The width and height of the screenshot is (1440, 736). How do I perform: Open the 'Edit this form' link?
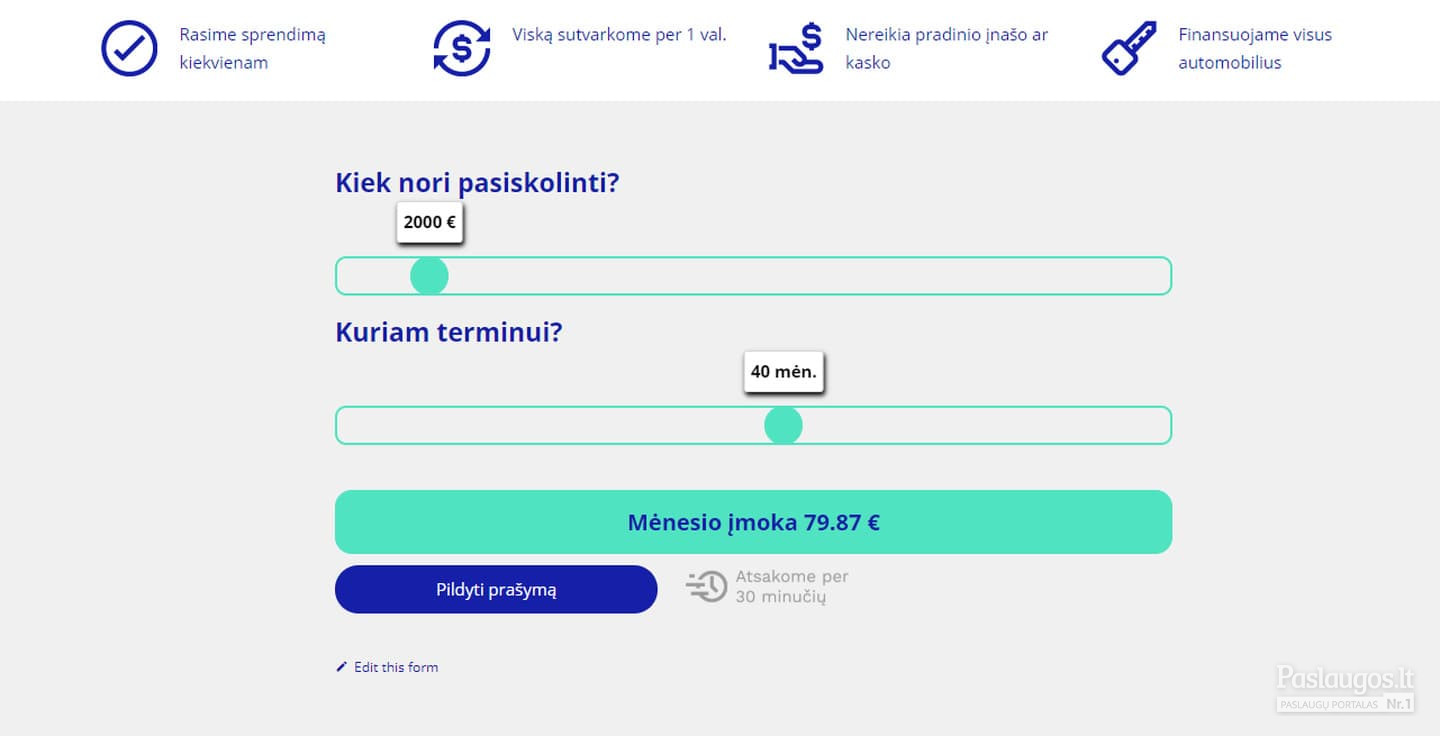click(x=396, y=667)
